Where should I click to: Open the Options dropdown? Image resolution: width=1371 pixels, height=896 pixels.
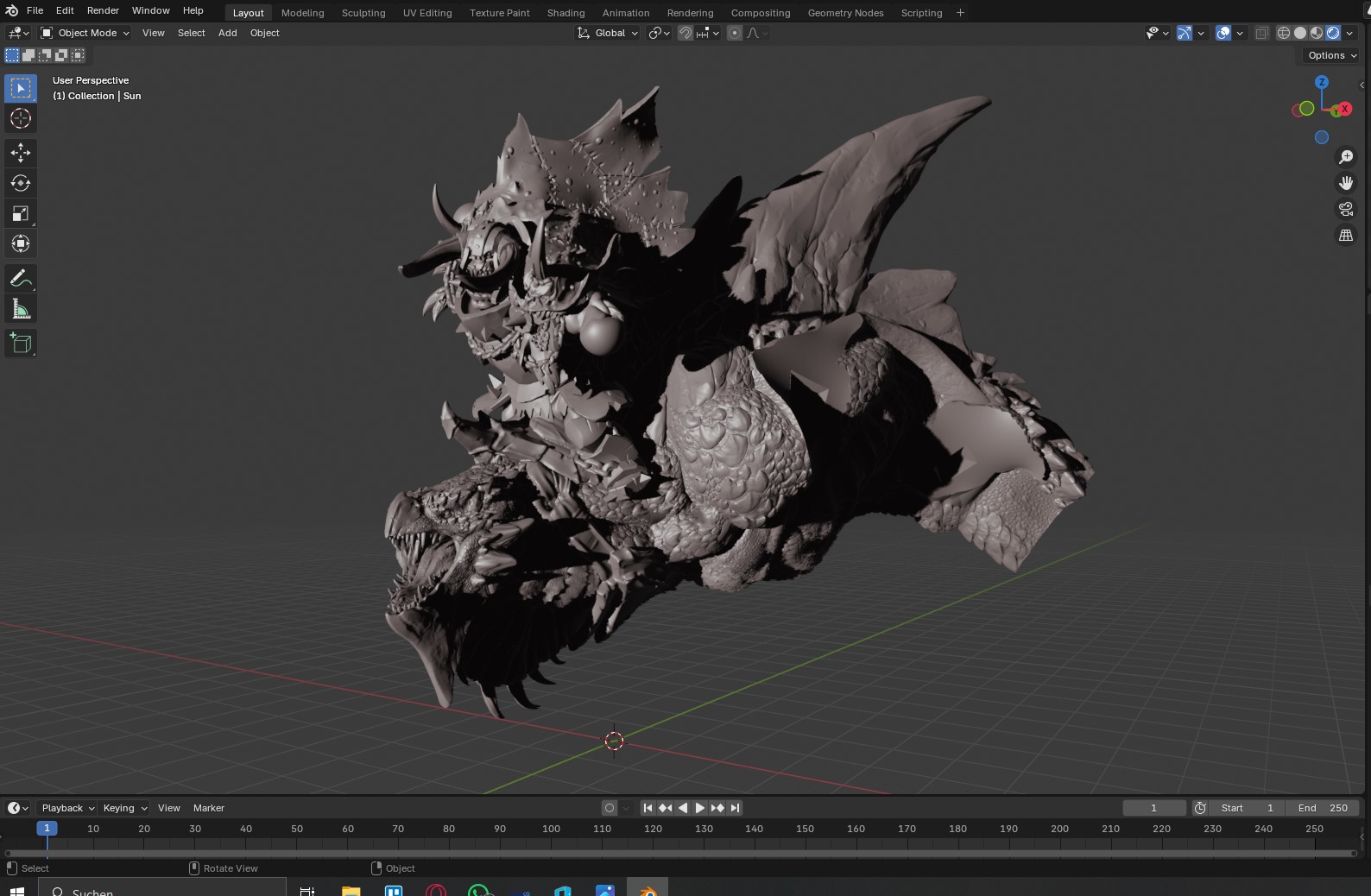[1331, 55]
